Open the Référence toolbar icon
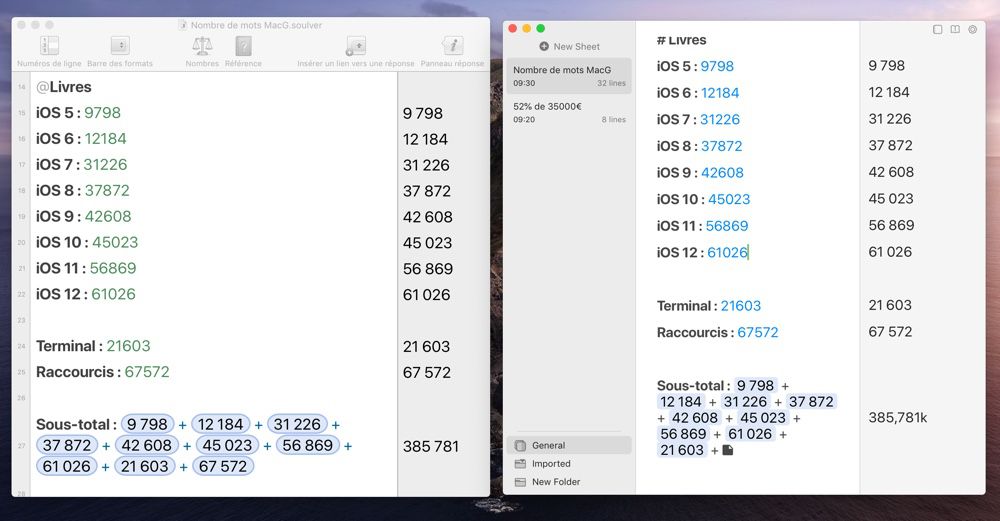 click(243, 46)
